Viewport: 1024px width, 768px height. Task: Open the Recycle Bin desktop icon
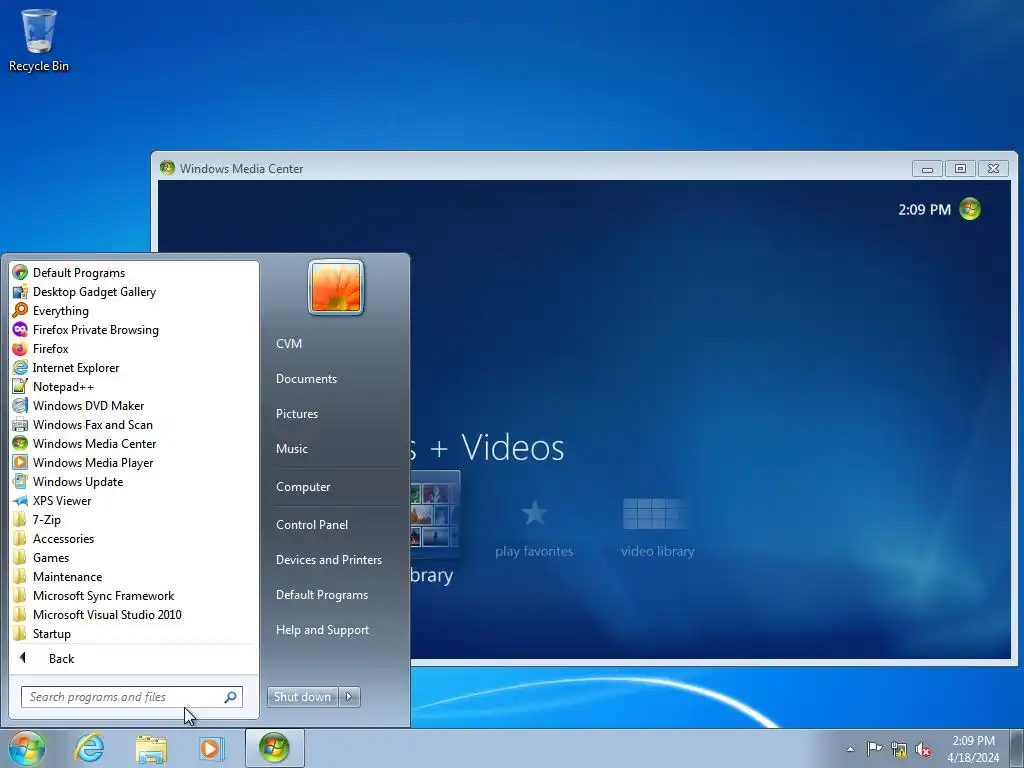pyautogui.click(x=39, y=39)
